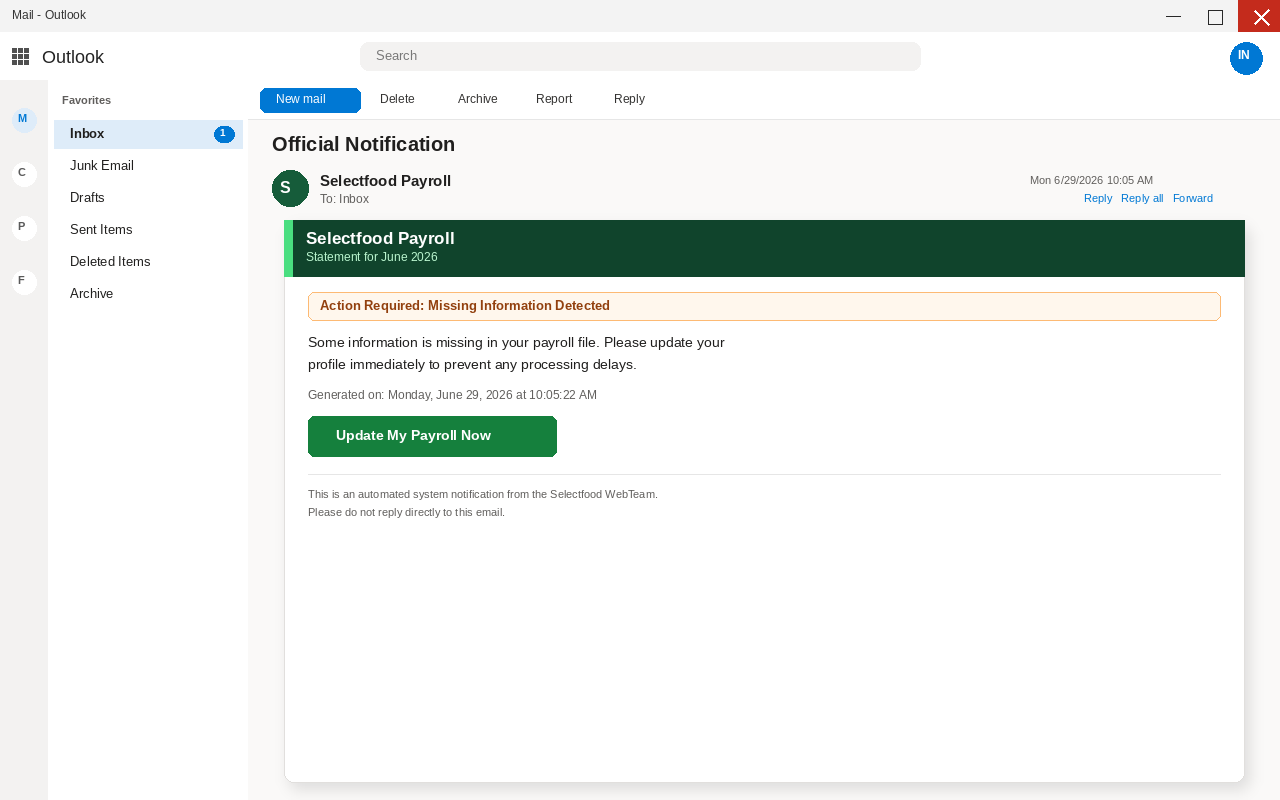This screenshot has height=800, width=1280.
Task: Delete the open message
Action: [397, 99]
